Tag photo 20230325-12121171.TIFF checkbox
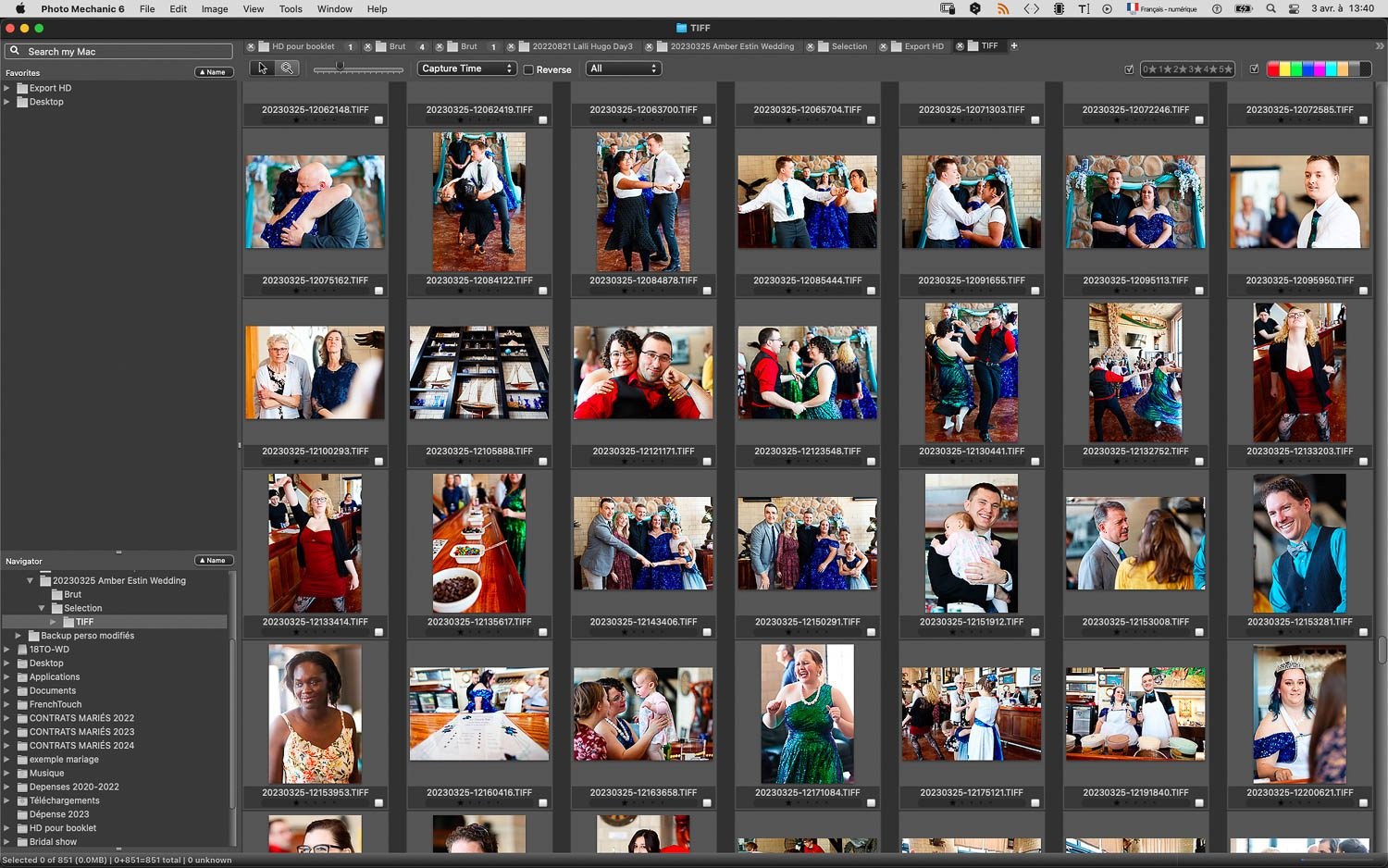Viewport: 1388px width, 868px height. click(x=707, y=462)
